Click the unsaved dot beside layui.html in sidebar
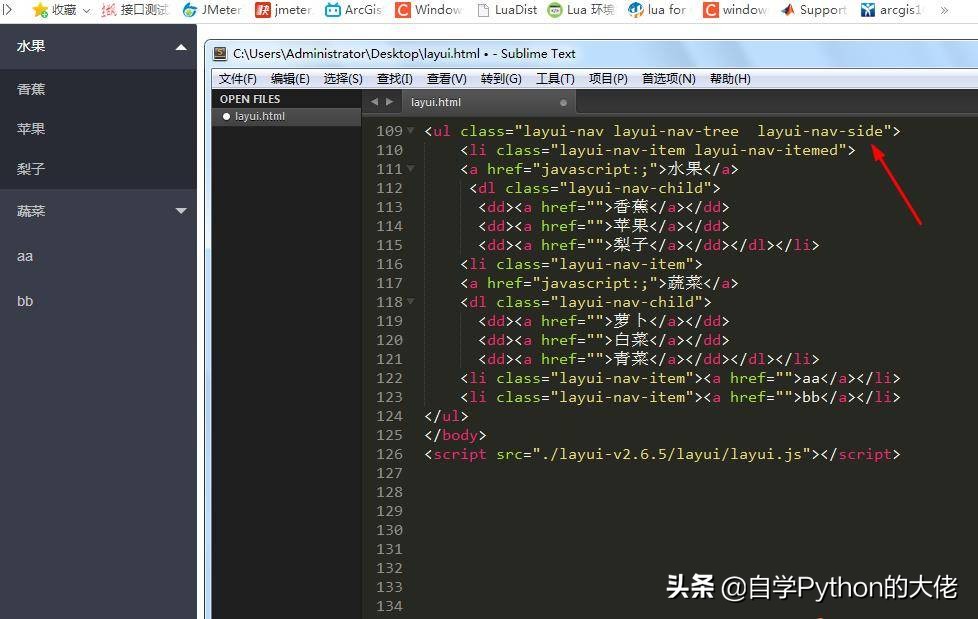Image resolution: width=978 pixels, height=619 pixels. (x=226, y=117)
